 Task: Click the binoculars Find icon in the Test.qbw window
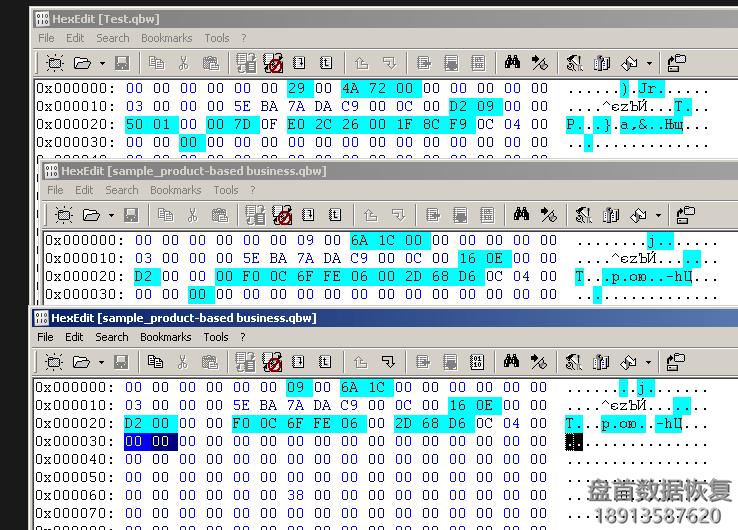pos(512,63)
